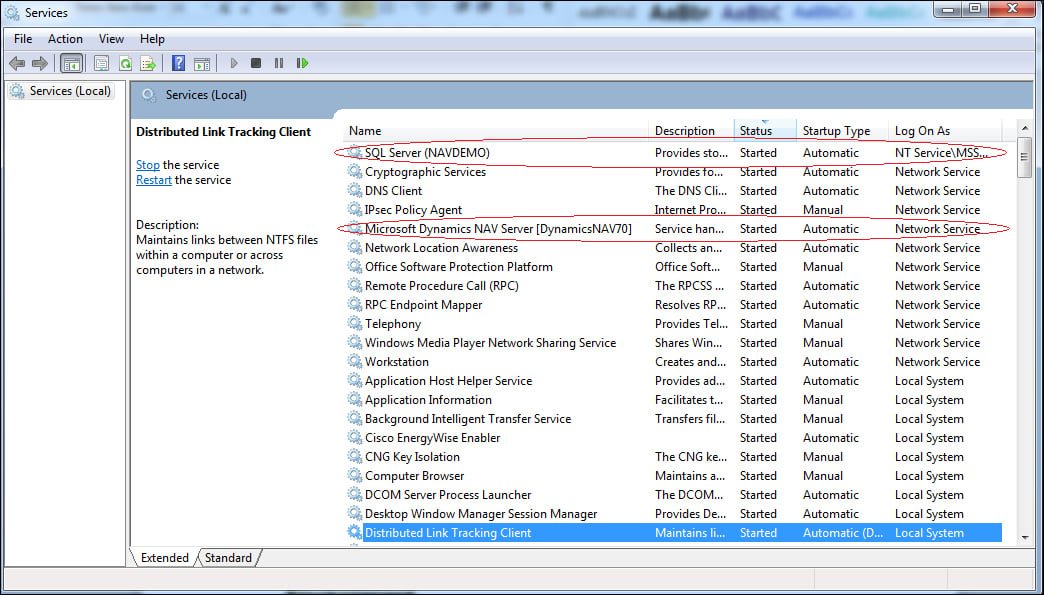Select Windows Media Player Network Sharing Service
Viewport: 1044px width, 595px height.
coord(490,343)
